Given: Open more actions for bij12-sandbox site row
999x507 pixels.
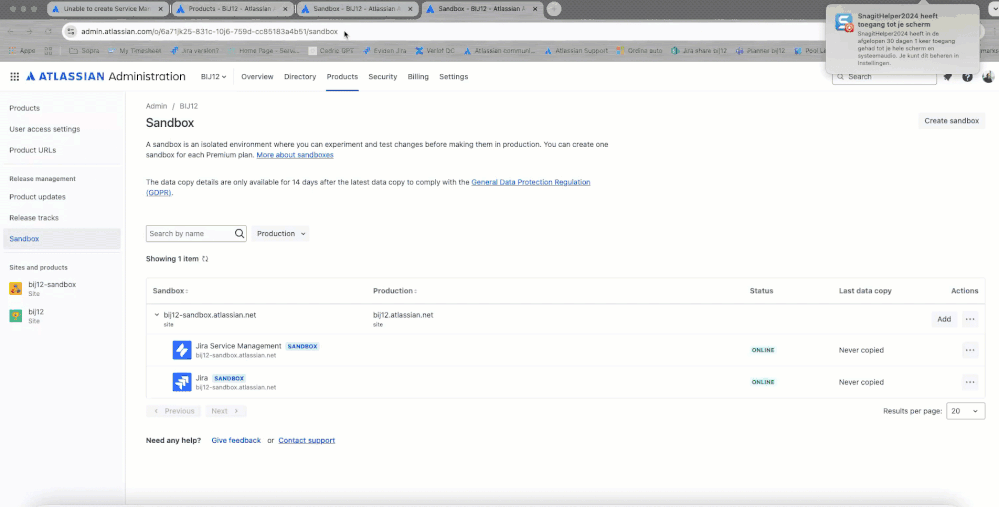Looking at the screenshot, I should [x=970, y=319].
